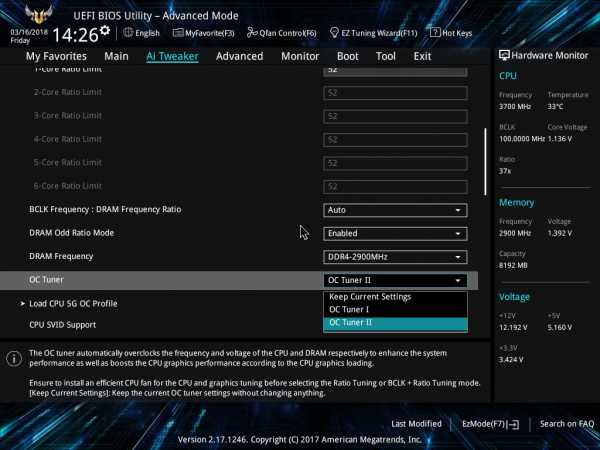The height and width of the screenshot is (450, 600).
Task: Open the Main tab
Action: tap(116, 56)
